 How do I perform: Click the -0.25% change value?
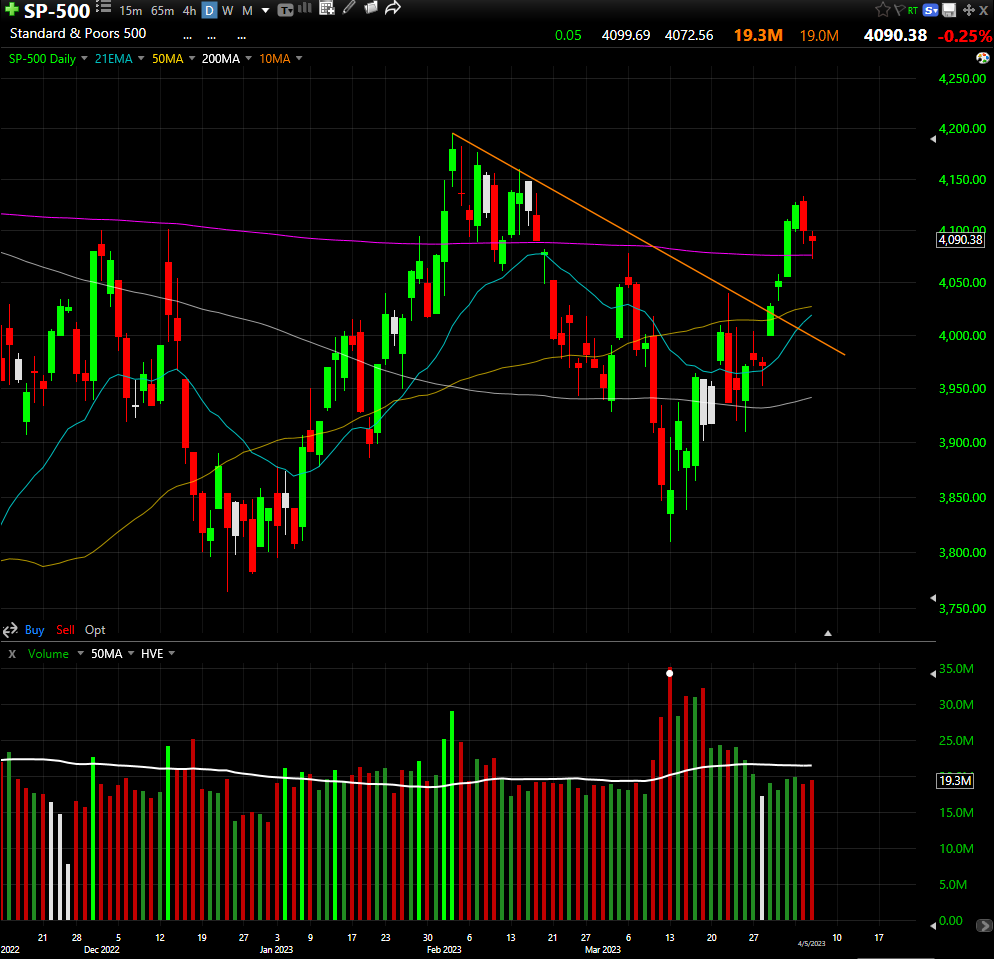pyautogui.click(x=964, y=36)
